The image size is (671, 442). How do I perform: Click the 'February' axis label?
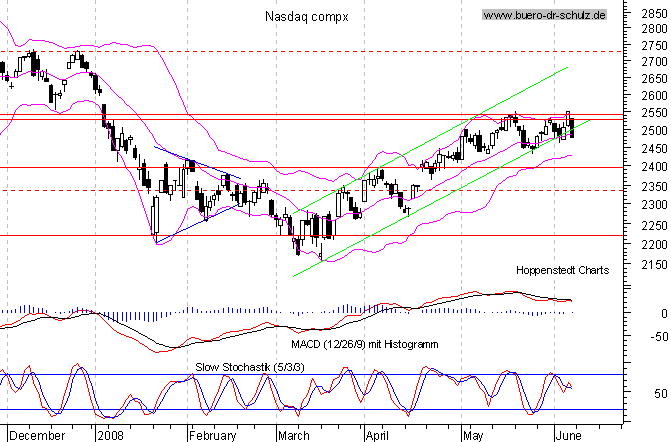(213, 436)
